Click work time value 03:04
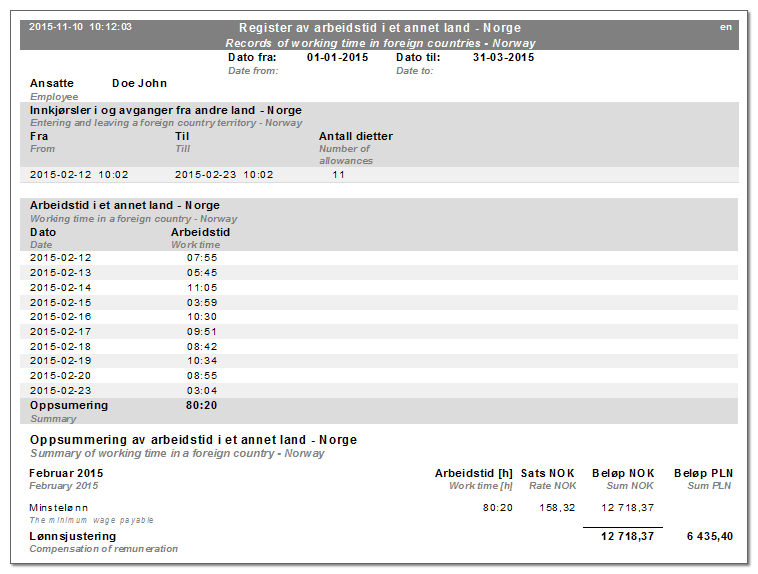The image size is (758, 574). pyautogui.click(x=202, y=391)
